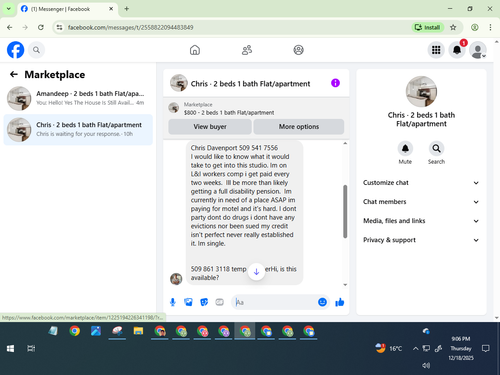Click the sender avatar beside the message

coord(176,279)
